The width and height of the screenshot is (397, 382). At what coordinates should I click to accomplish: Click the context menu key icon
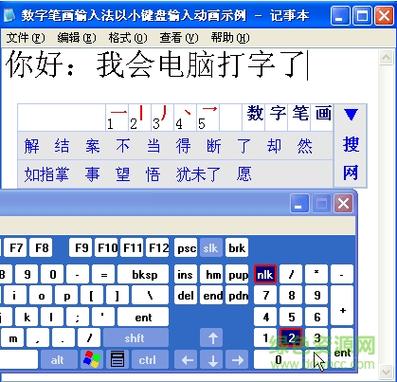tap(117, 359)
